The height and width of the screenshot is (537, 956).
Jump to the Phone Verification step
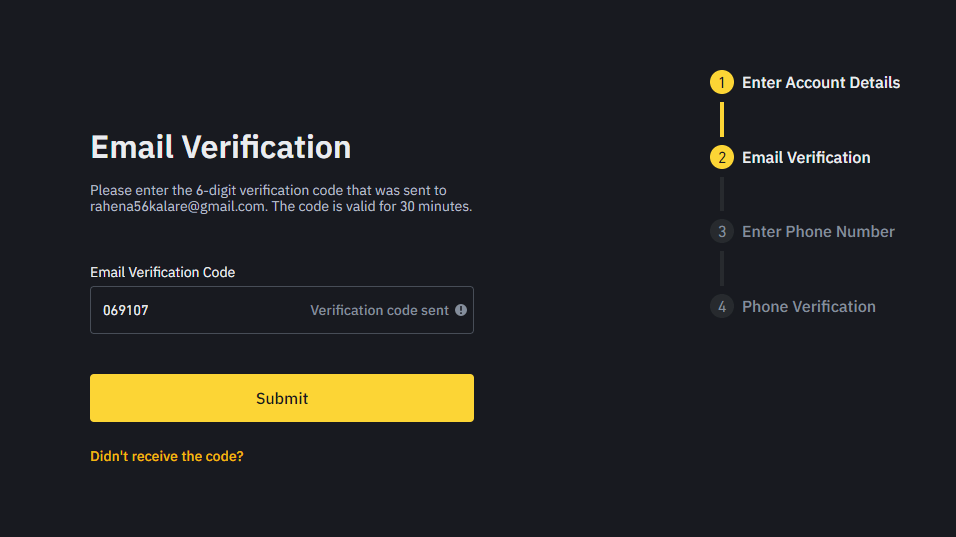tap(808, 306)
